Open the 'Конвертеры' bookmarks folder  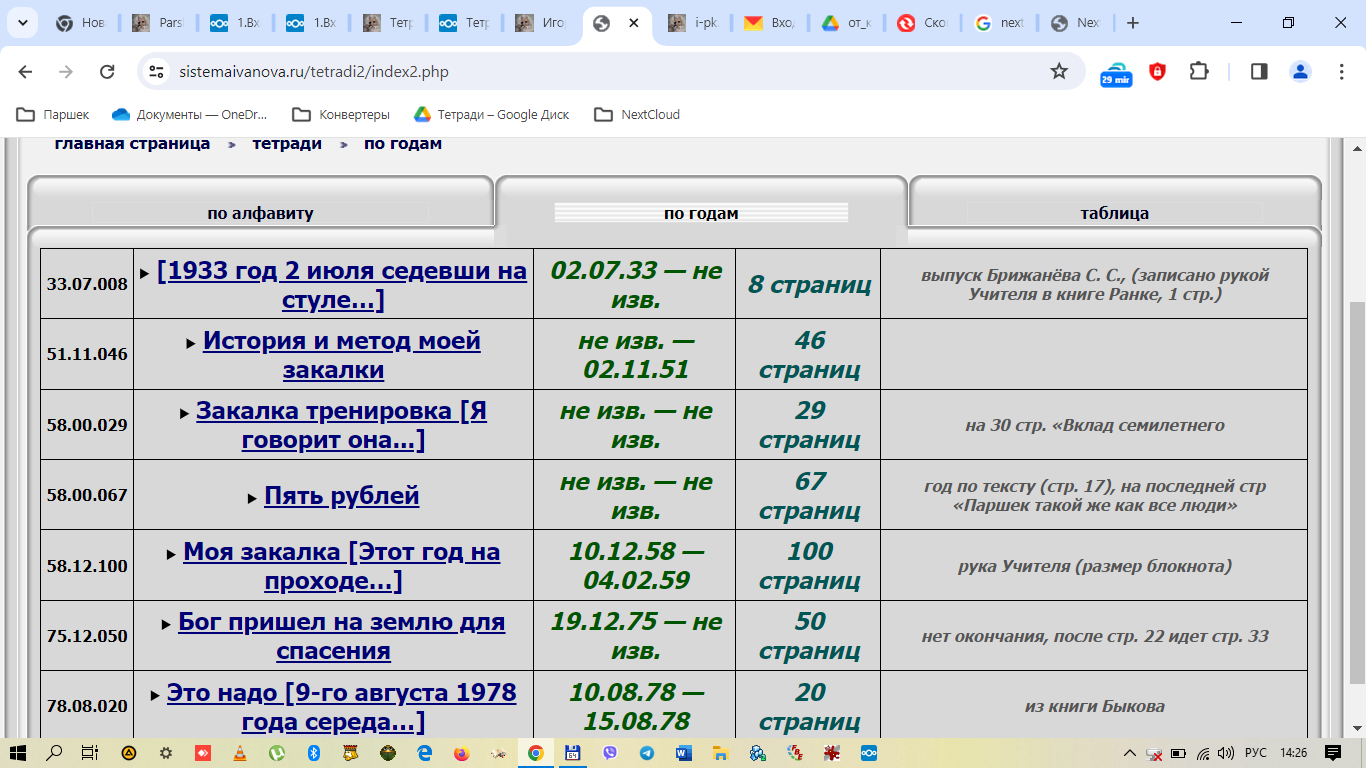341,115
